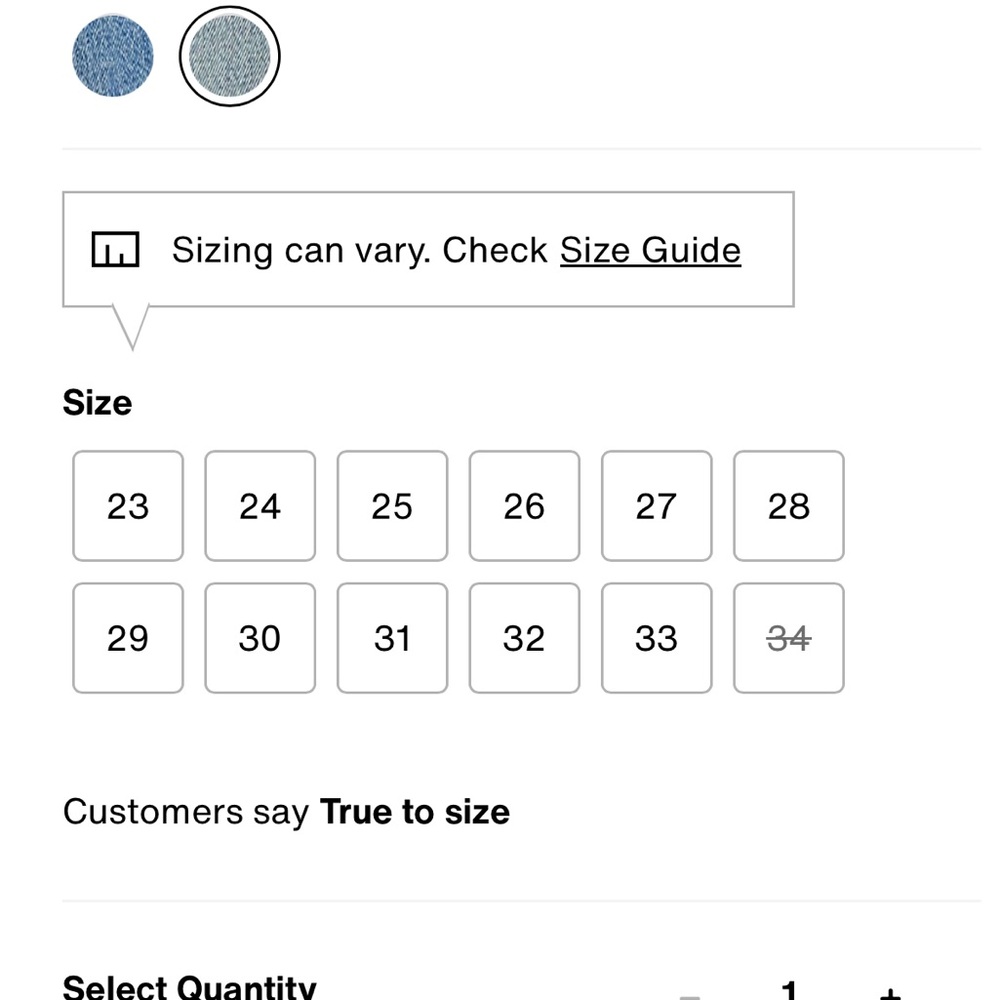The width and height of the screenshot is (1000, 1000).
Task: Tap the size 31 box
Action: (392, 638)
